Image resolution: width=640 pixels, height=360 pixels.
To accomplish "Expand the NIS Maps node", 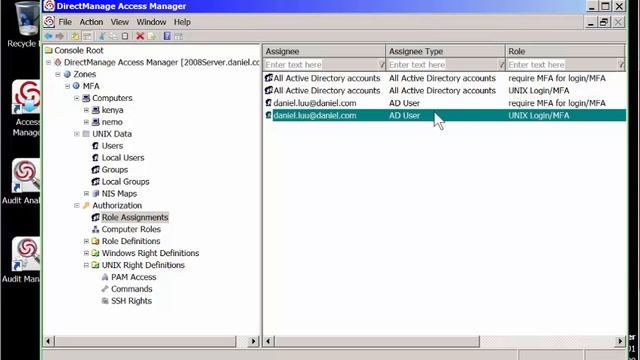I will click(x=86, y=193).
